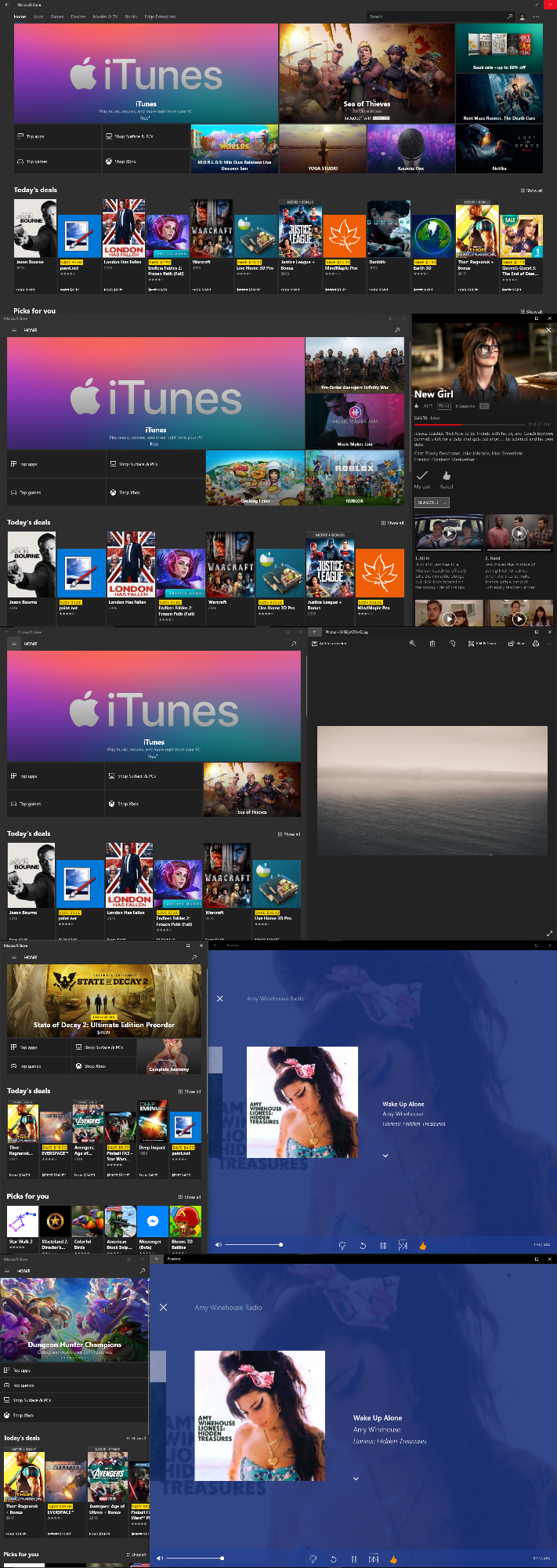This screenshot has width=557, height=1568.
Task: Click the Zoom icon in Photos toolbar
Action: tap(412, 643)
